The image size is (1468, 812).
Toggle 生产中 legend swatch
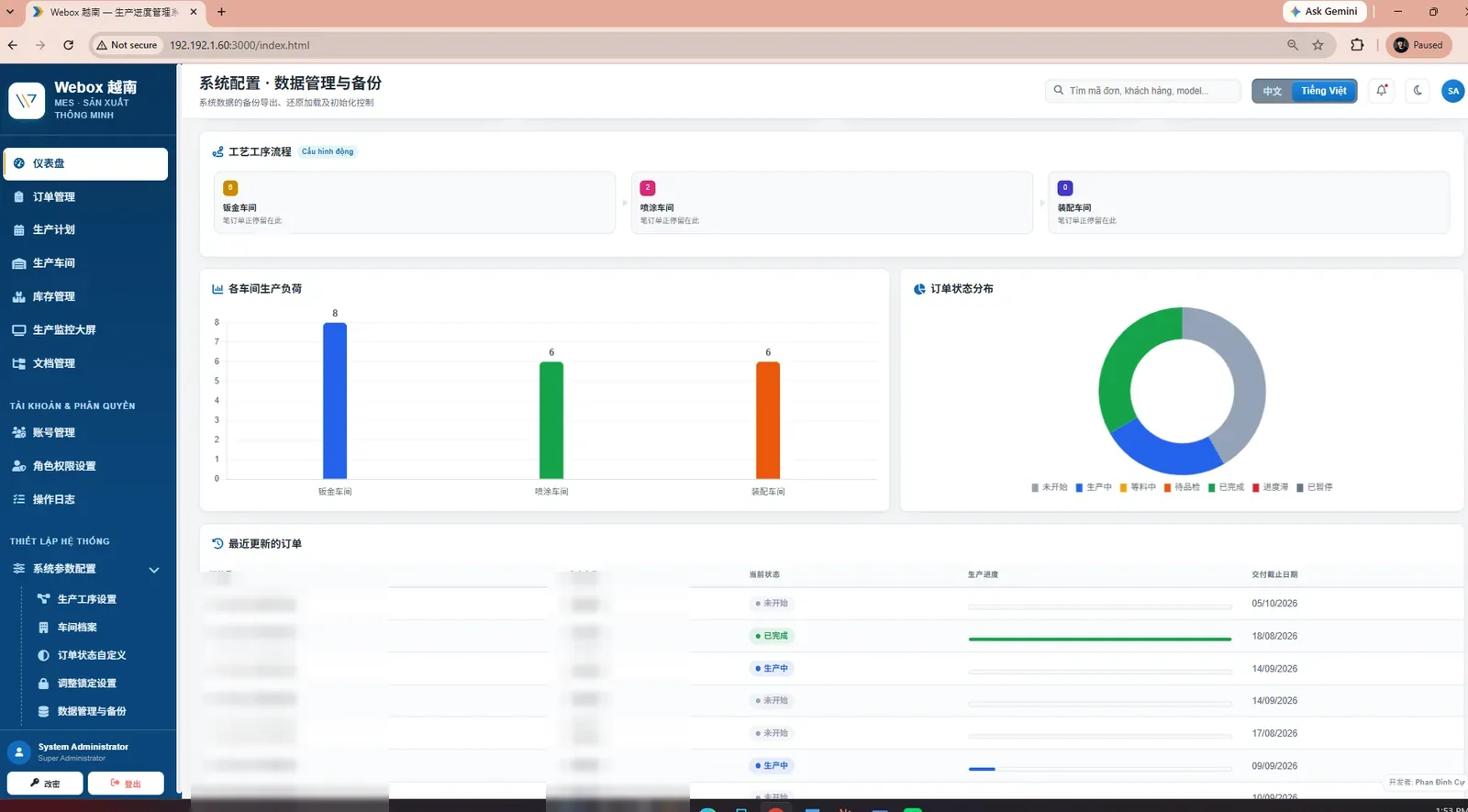tap(1079, 487)
